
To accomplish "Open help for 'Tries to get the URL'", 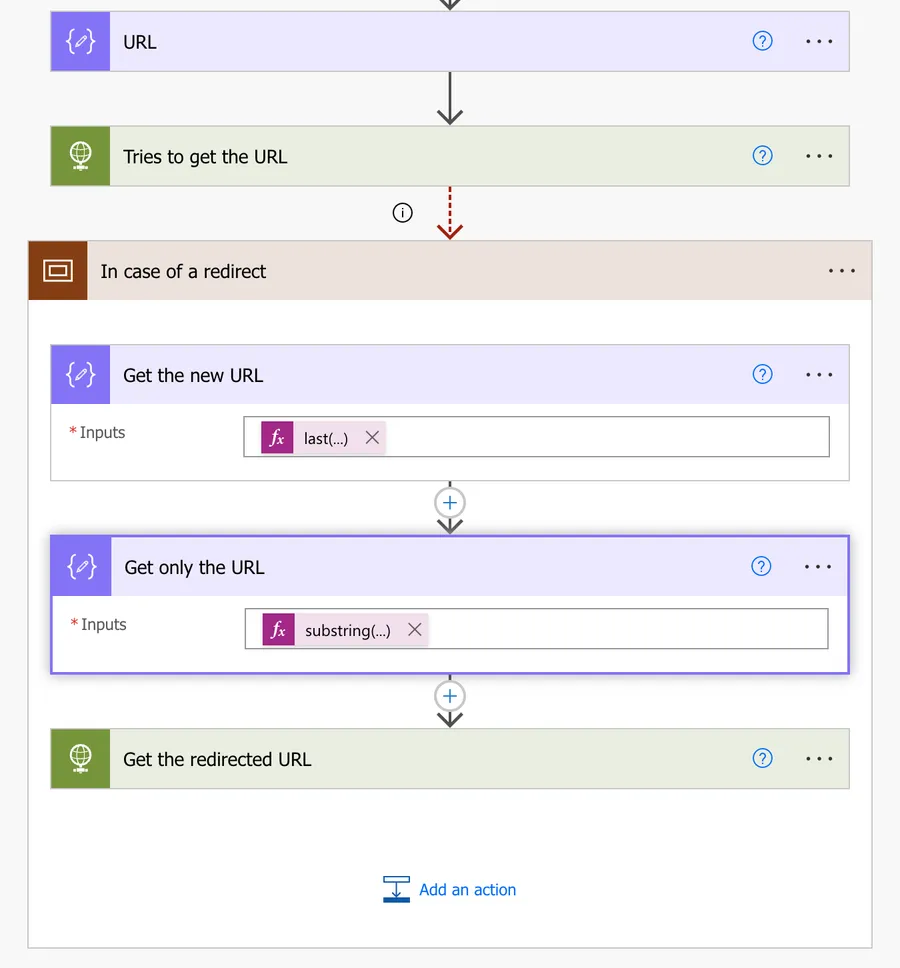I will click(762, 156).
